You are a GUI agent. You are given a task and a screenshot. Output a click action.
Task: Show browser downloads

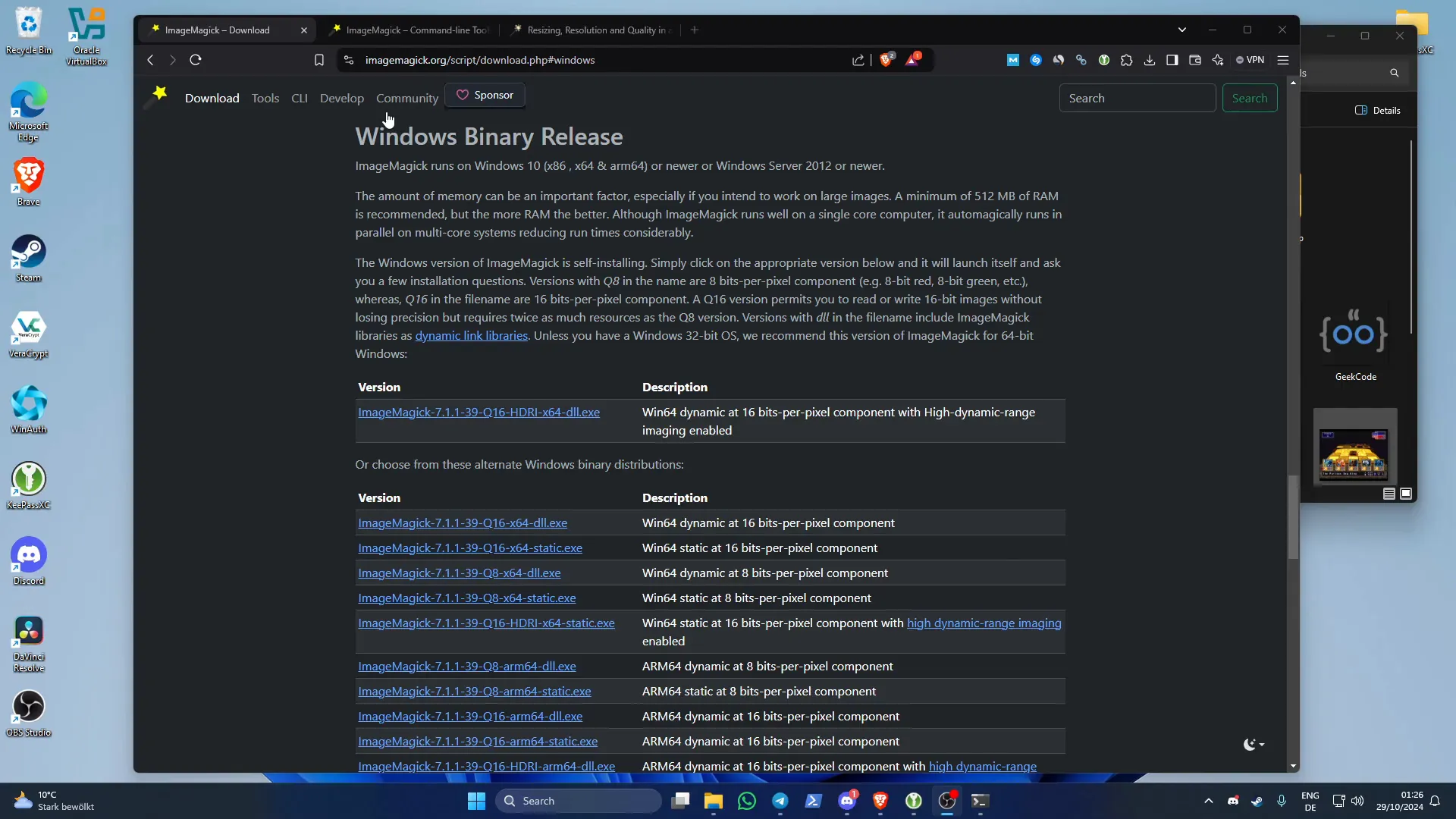tap(1150, 60)
